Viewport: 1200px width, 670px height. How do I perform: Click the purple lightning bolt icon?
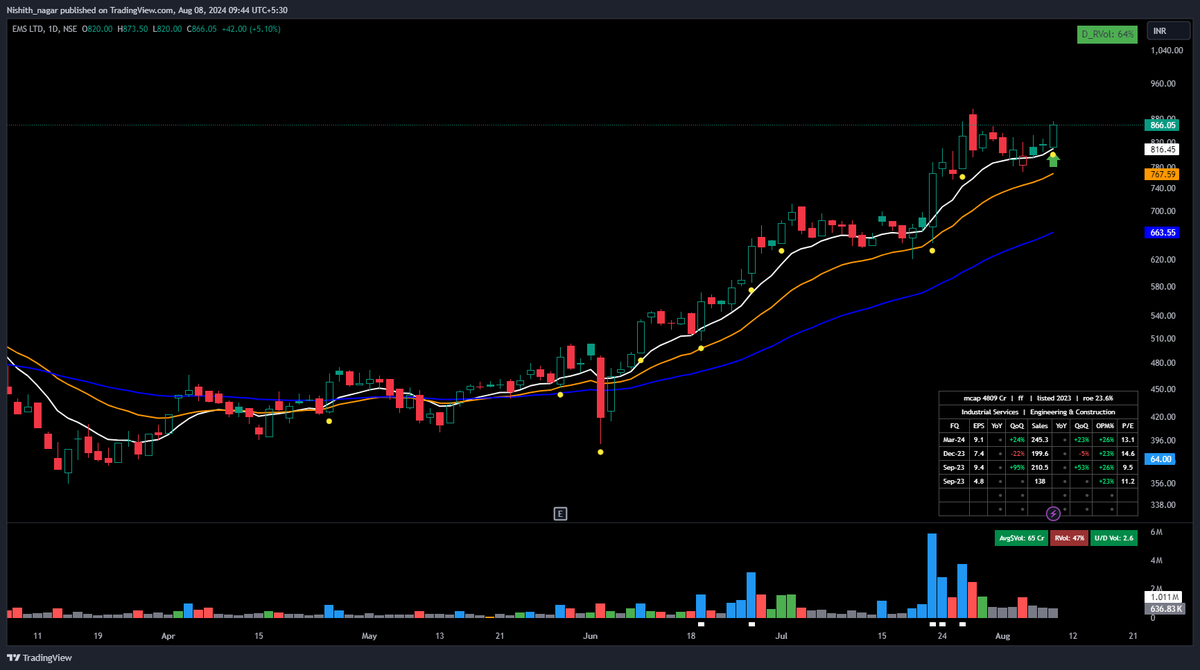pyautogui.click(x=1053, y=513)
